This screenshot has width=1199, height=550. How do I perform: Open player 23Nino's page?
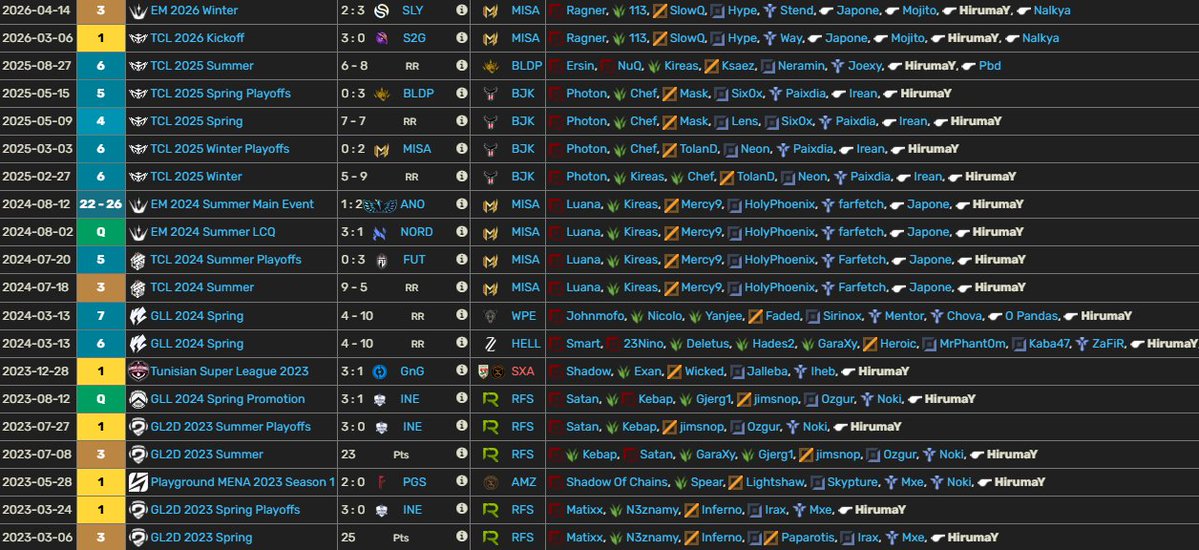pos(643,343)
